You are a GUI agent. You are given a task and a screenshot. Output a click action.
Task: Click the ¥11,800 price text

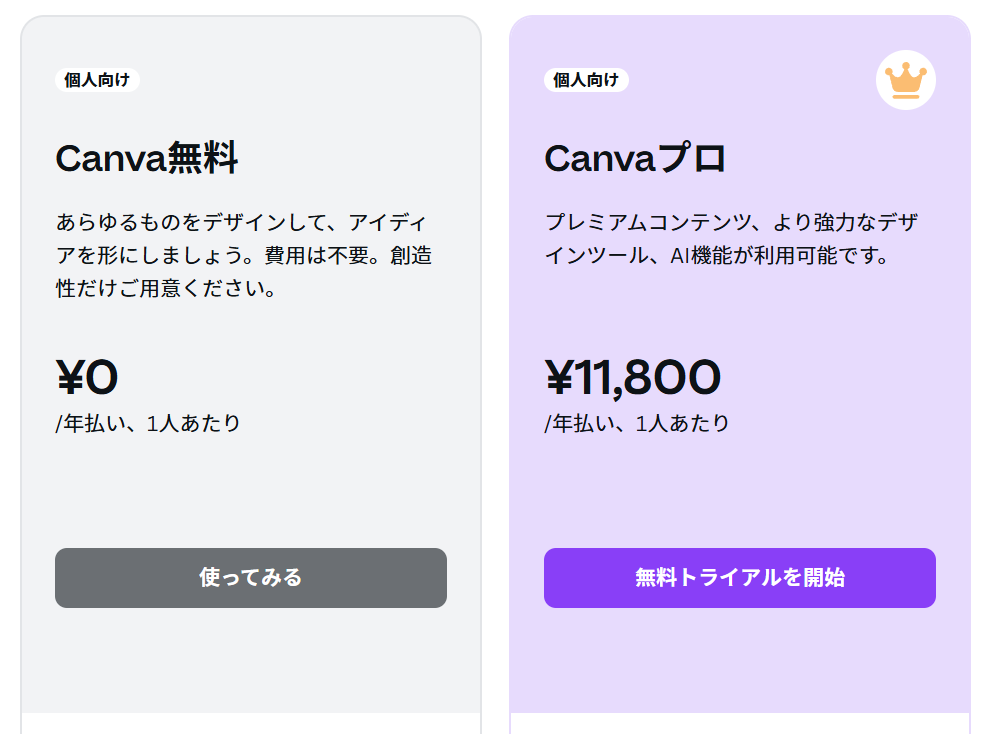(x=632, y=378)
